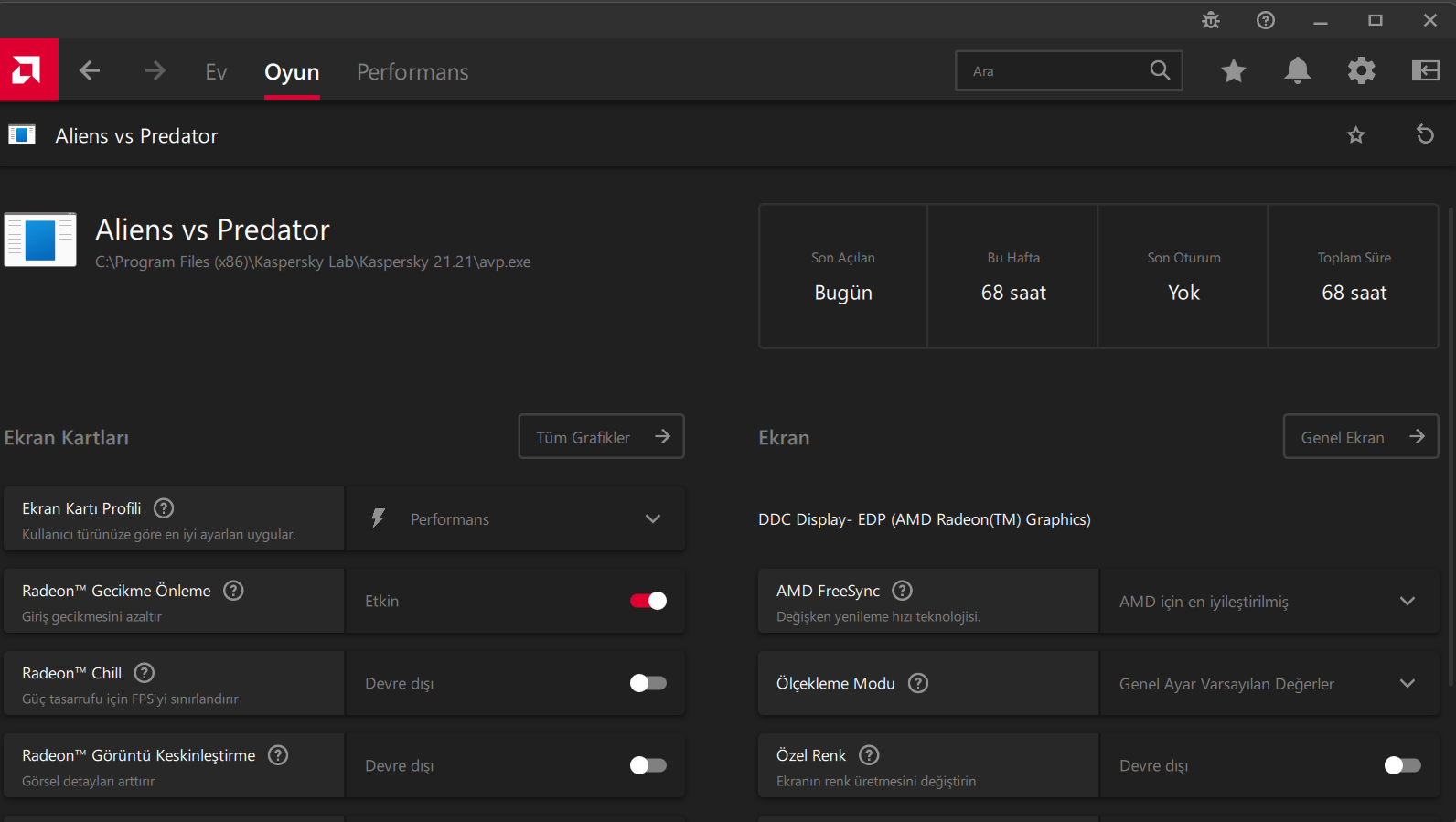Toggle the sidebar panel icon
1456x822 pixels.
click(1425, 70)
